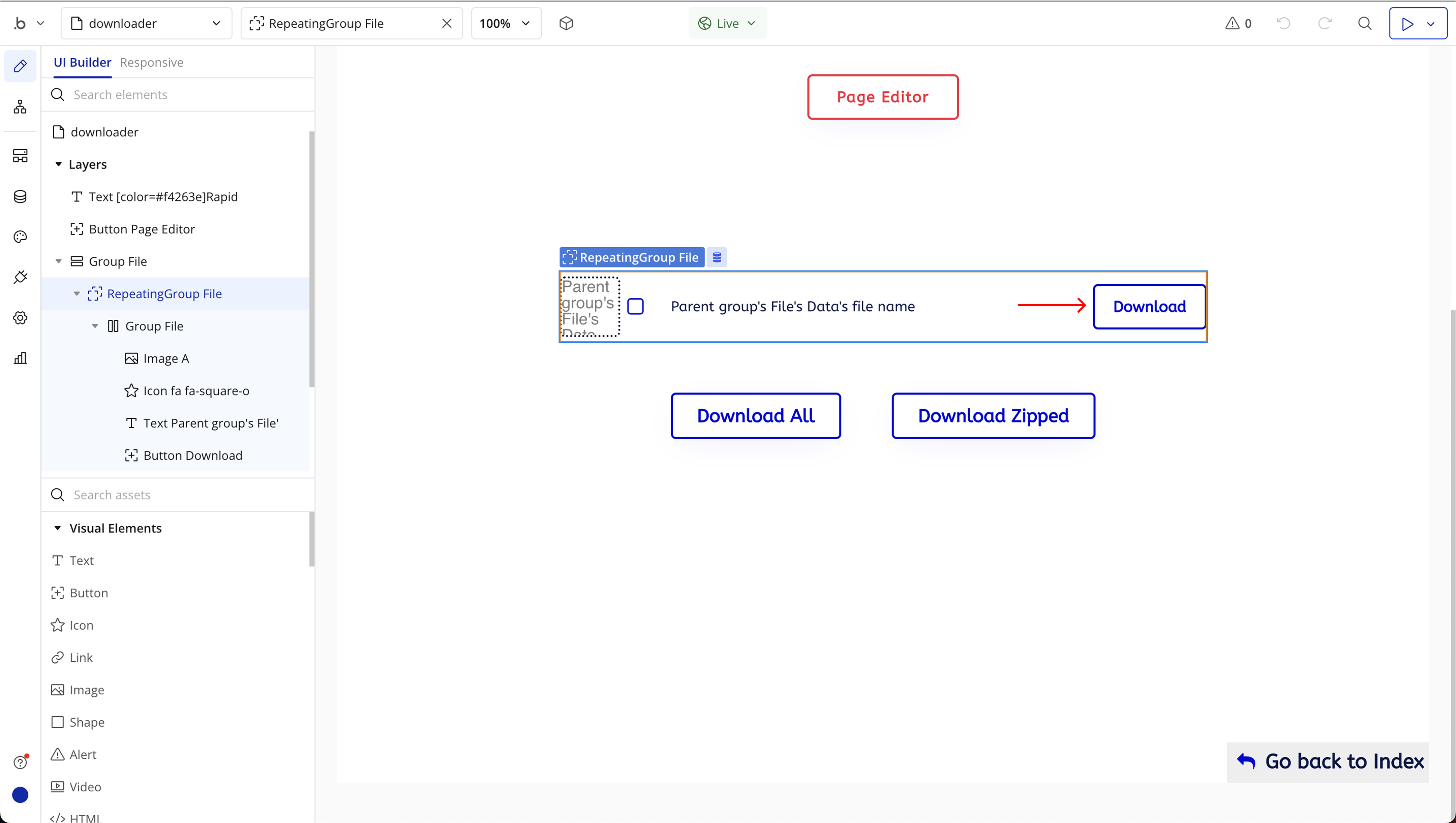
Task: Switch to the Responsive tab
Action: point(152,62)
